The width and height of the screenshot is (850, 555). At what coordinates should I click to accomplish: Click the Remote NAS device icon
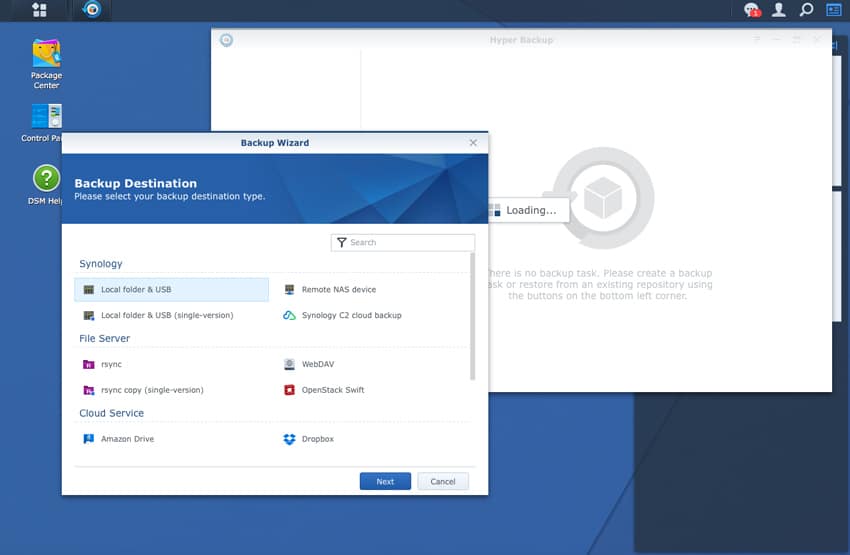(289, 289)
